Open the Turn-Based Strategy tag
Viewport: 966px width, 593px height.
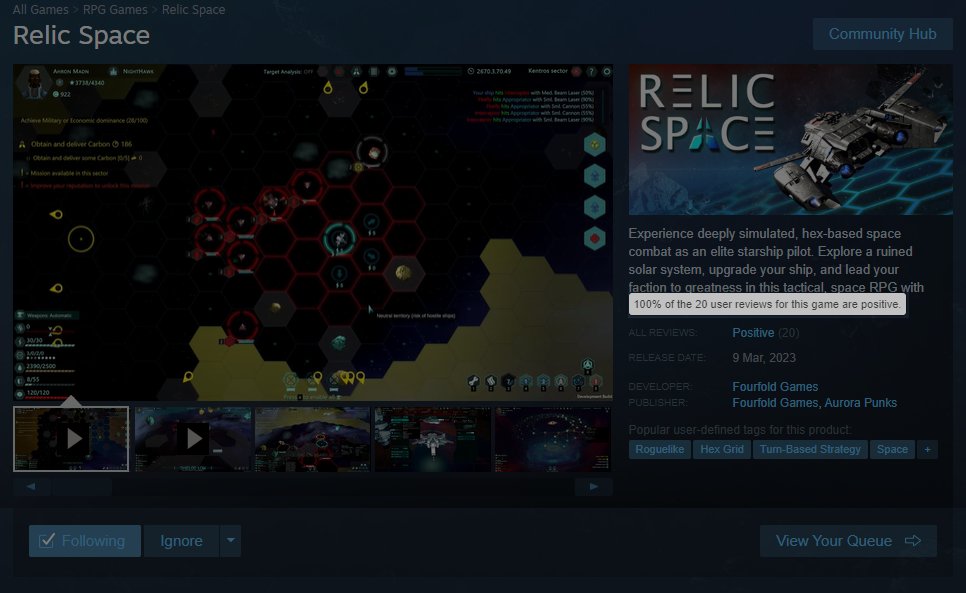[810, 449]
